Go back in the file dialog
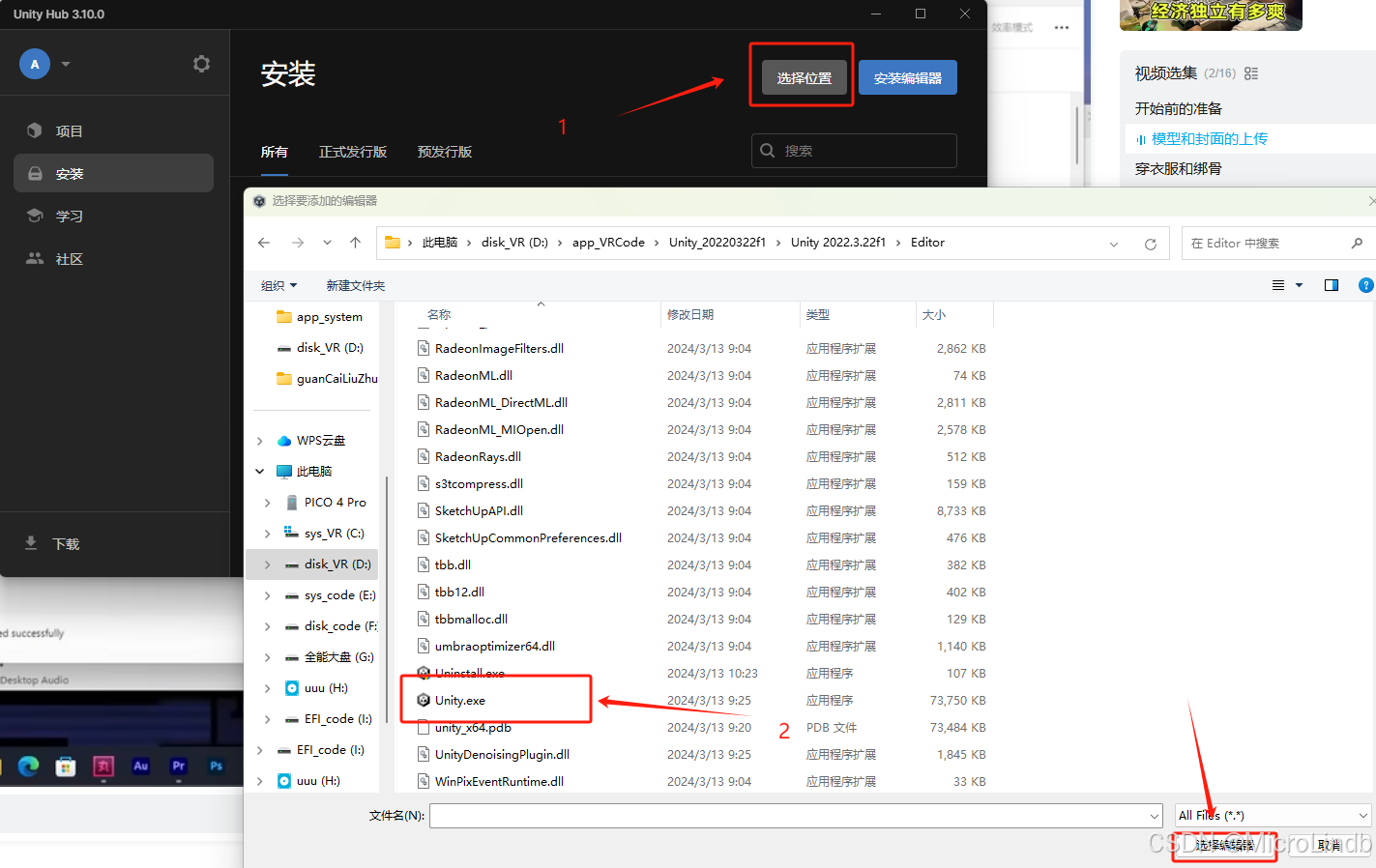The height and width of the screenshot is (868, 1376). [x=264, y=243]
